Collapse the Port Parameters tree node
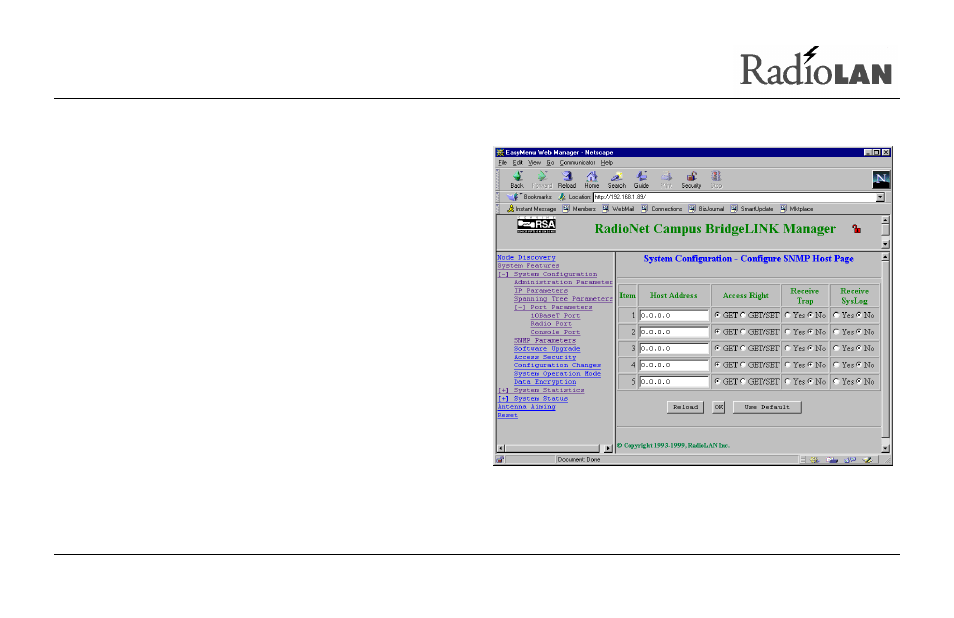The image size is (954, 618). tap(520, 307)
